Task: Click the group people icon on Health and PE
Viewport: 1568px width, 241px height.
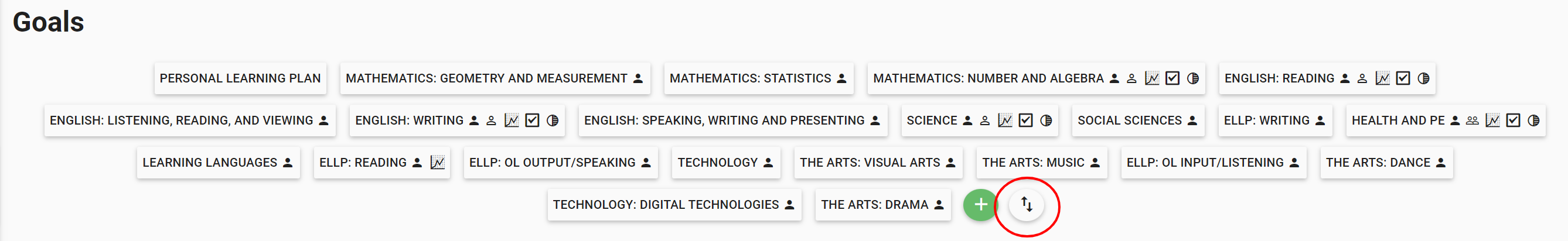Action: coord(1472,121)
